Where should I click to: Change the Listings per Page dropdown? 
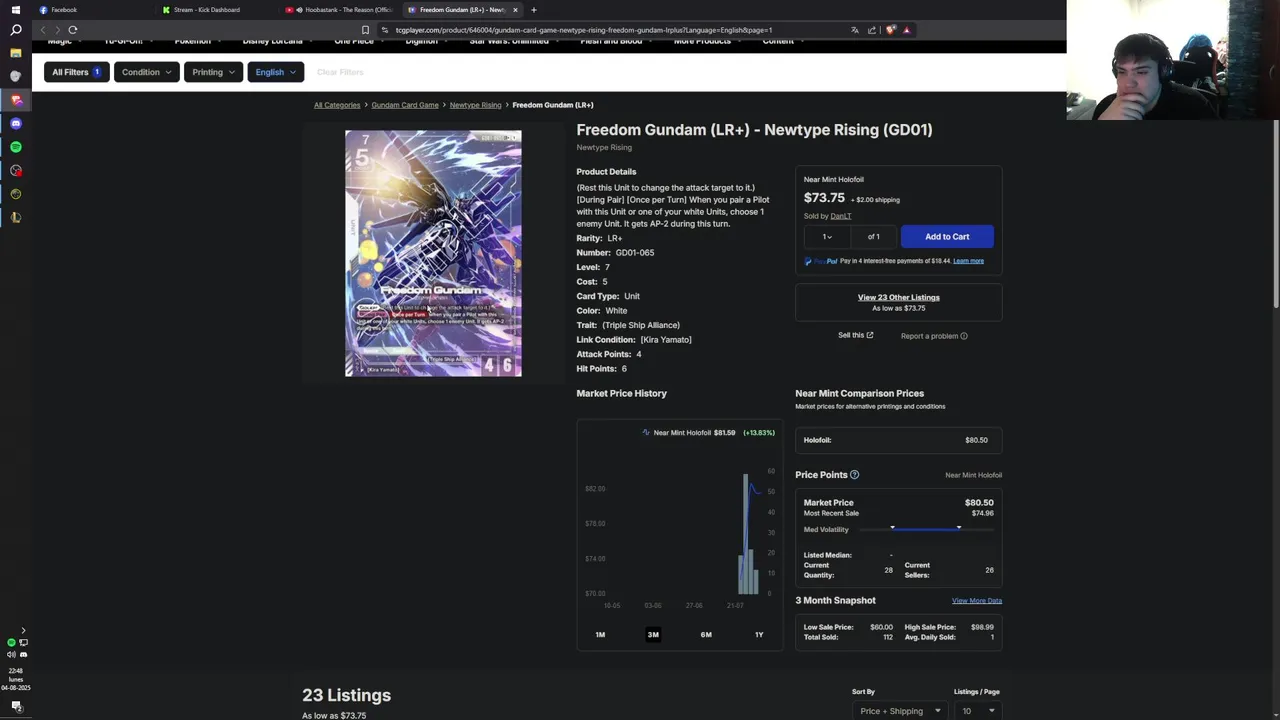[977, 711]
